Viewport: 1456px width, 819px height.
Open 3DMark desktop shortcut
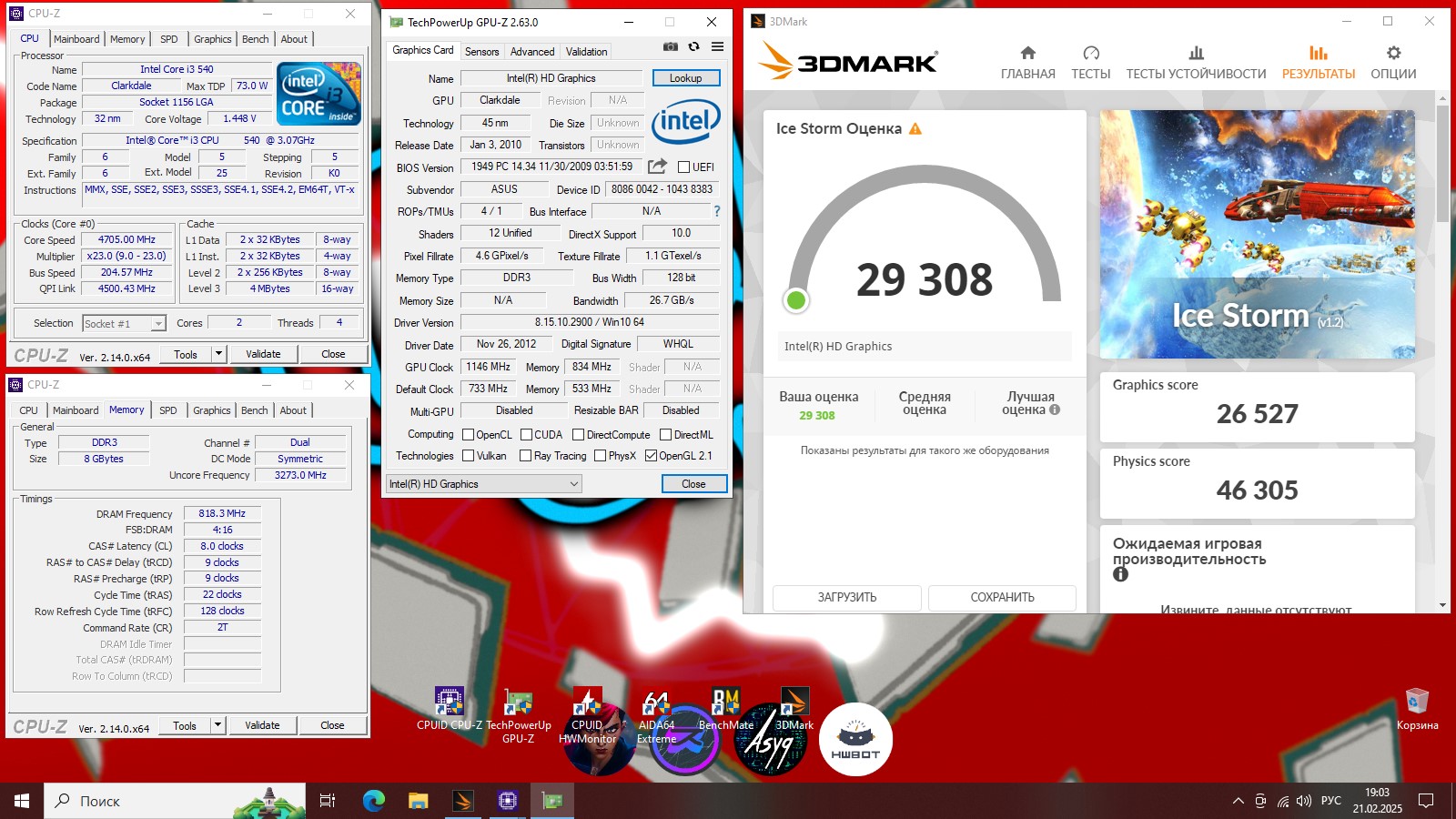pyautogui.click(x=794, y=709)
